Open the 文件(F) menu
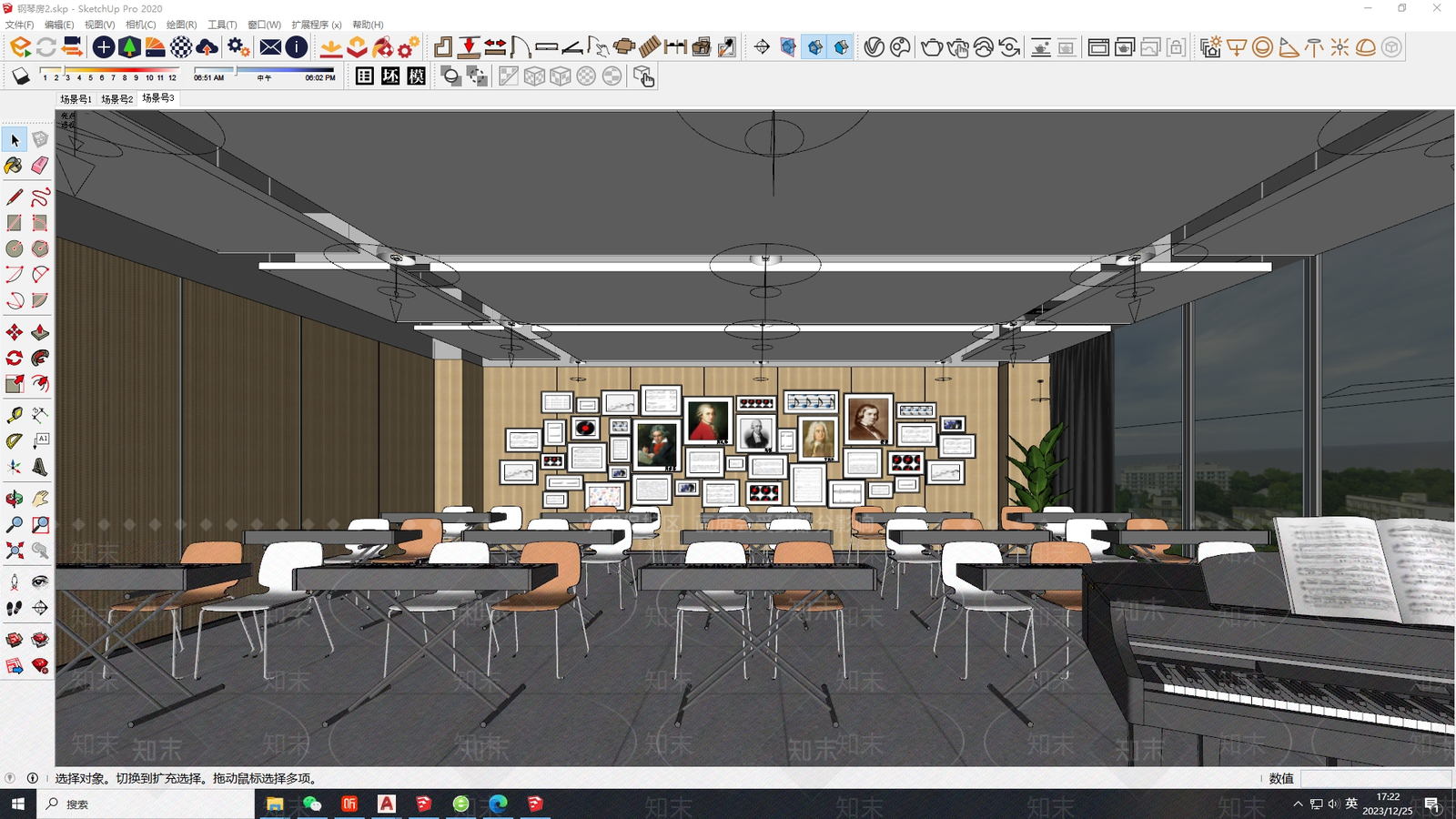 [20, 25]
